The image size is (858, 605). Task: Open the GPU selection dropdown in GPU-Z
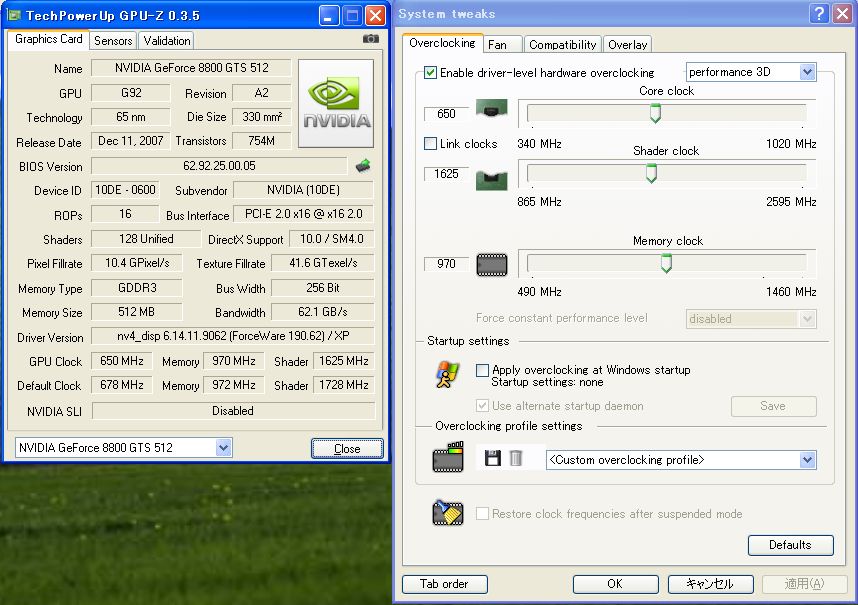(124, 448)
